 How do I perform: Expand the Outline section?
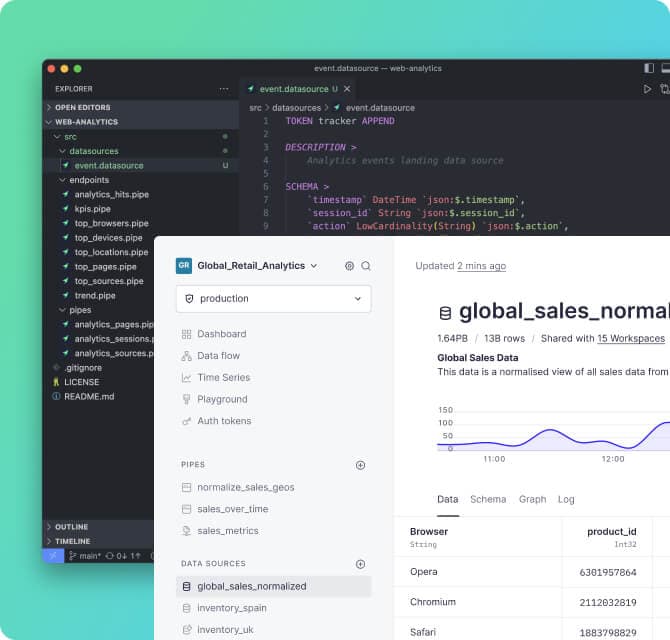[x=98, y=527]
